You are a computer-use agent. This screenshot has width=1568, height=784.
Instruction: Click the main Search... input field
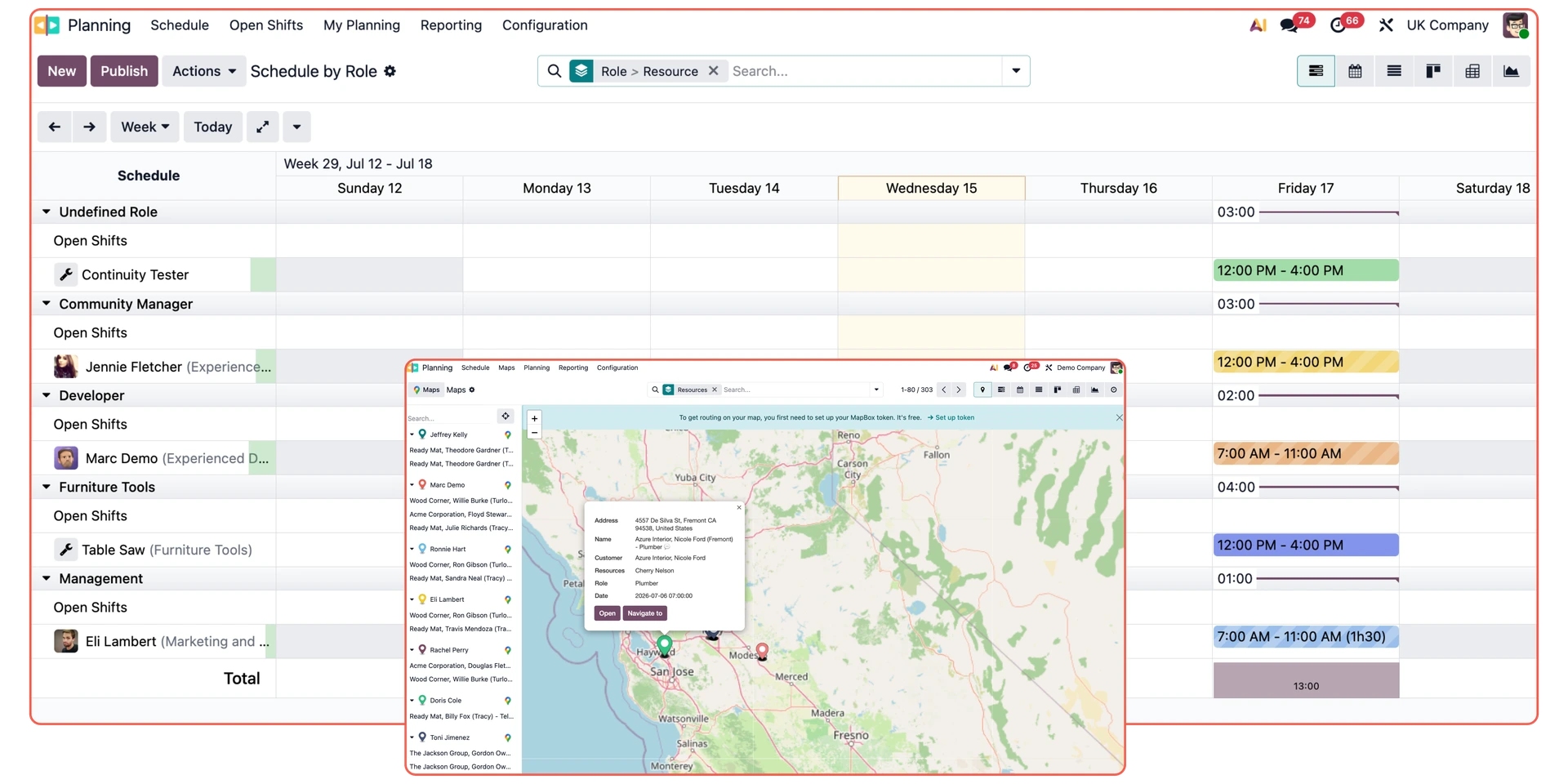(x=864, y=71)
